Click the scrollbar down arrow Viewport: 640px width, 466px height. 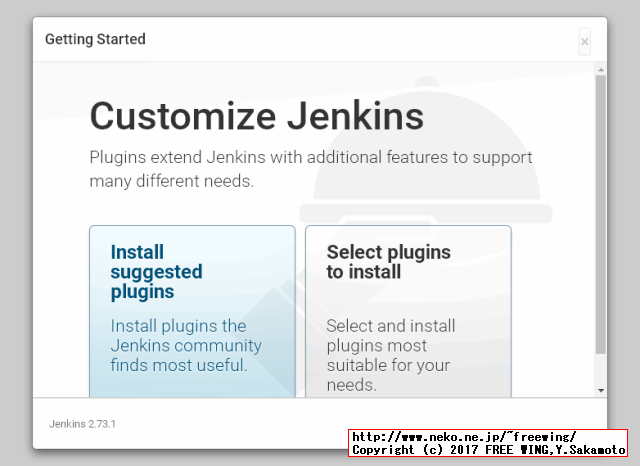tap(601, 391)
